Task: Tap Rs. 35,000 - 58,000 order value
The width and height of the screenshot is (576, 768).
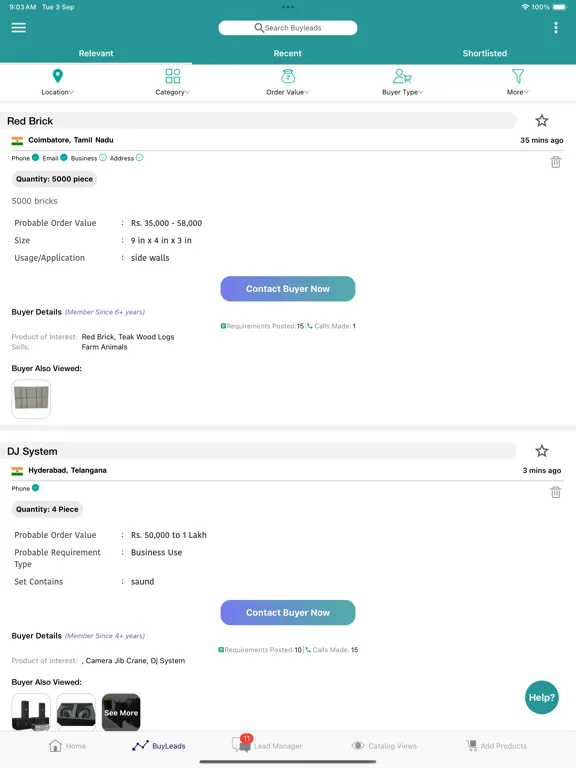Action: tap(166, 223)
